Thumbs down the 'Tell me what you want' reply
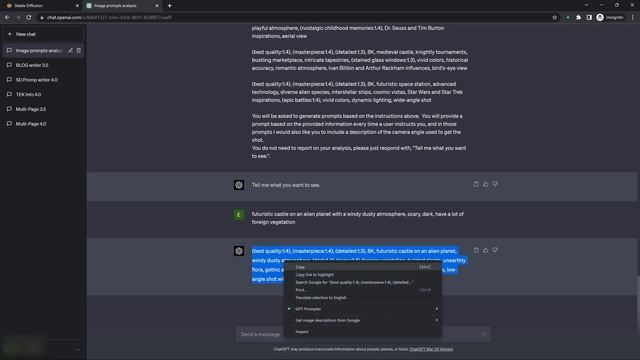The image size is (640, 360). point(495,184)
